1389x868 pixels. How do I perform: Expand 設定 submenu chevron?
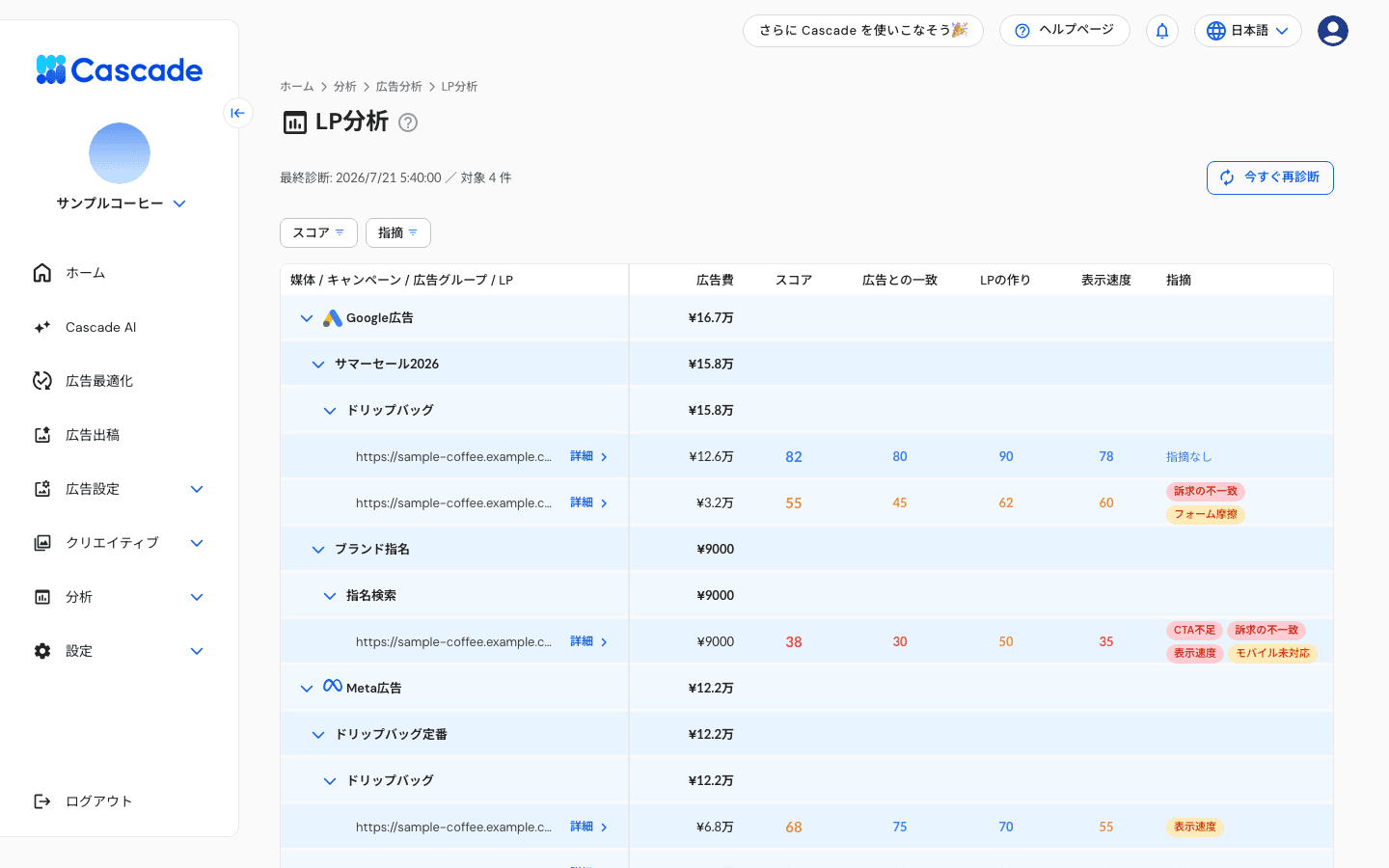(x=197, y=651)
